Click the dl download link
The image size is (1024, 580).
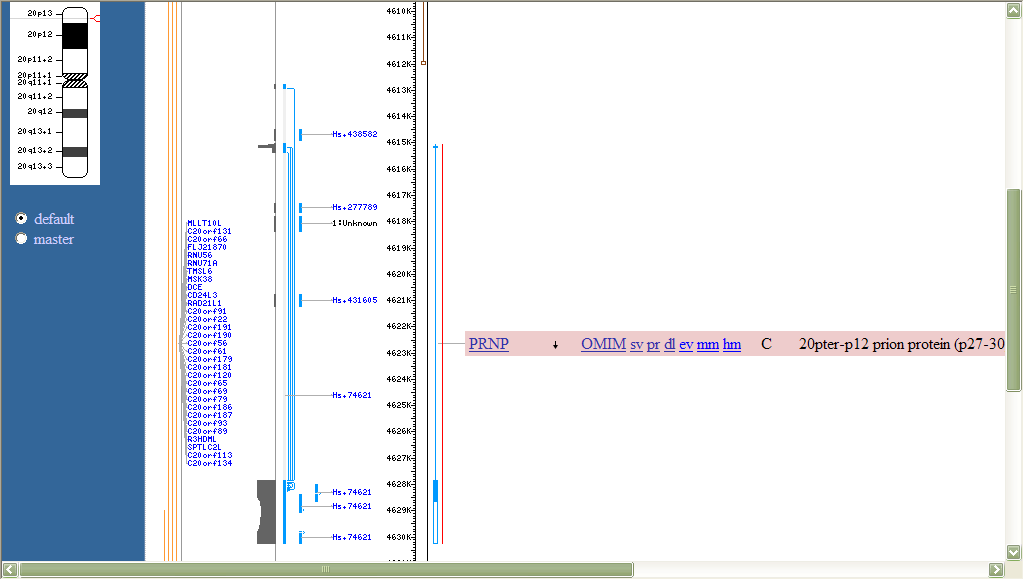pos(670,345)
